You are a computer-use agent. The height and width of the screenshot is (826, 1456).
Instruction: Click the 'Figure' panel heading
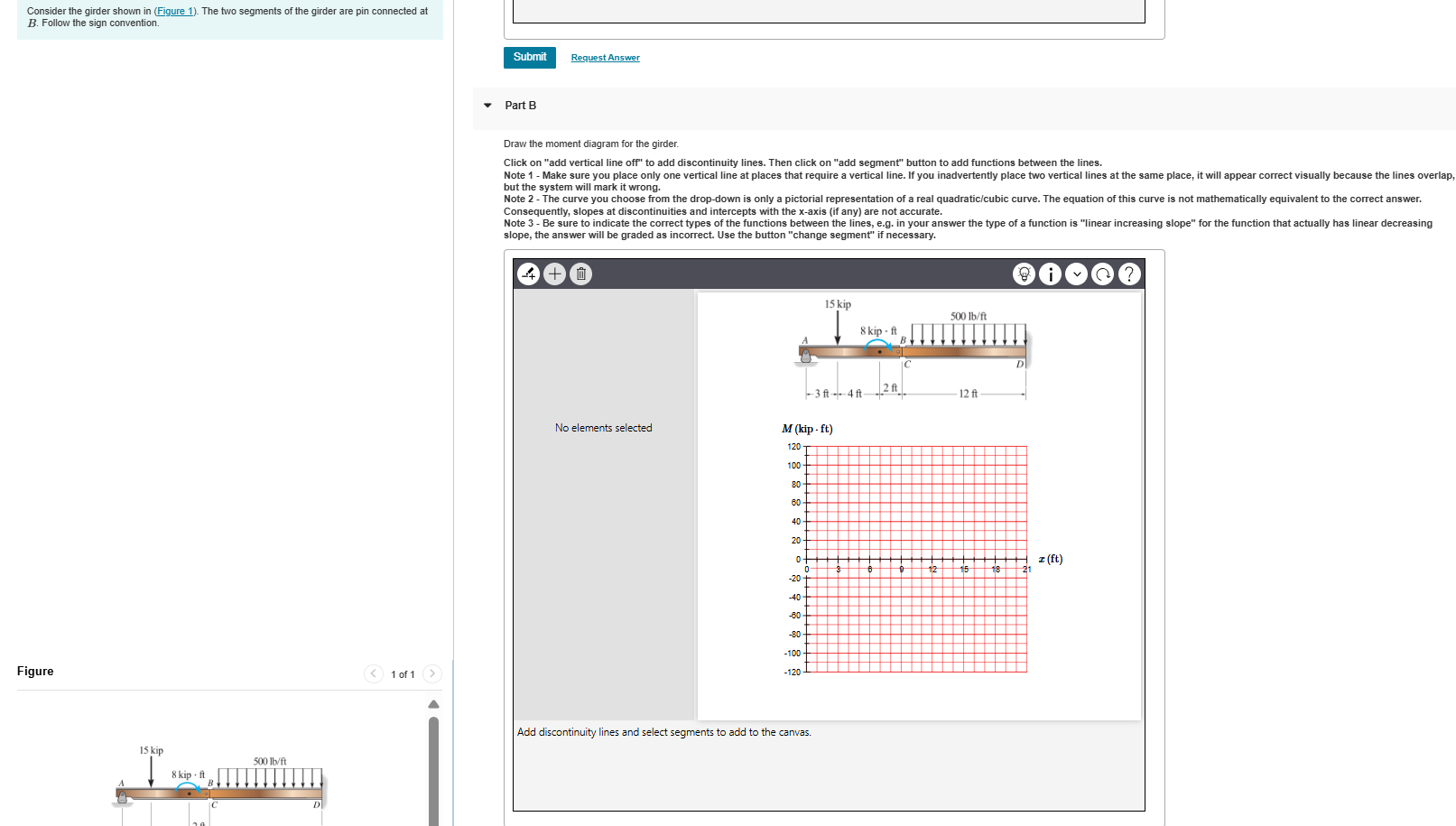35,671
